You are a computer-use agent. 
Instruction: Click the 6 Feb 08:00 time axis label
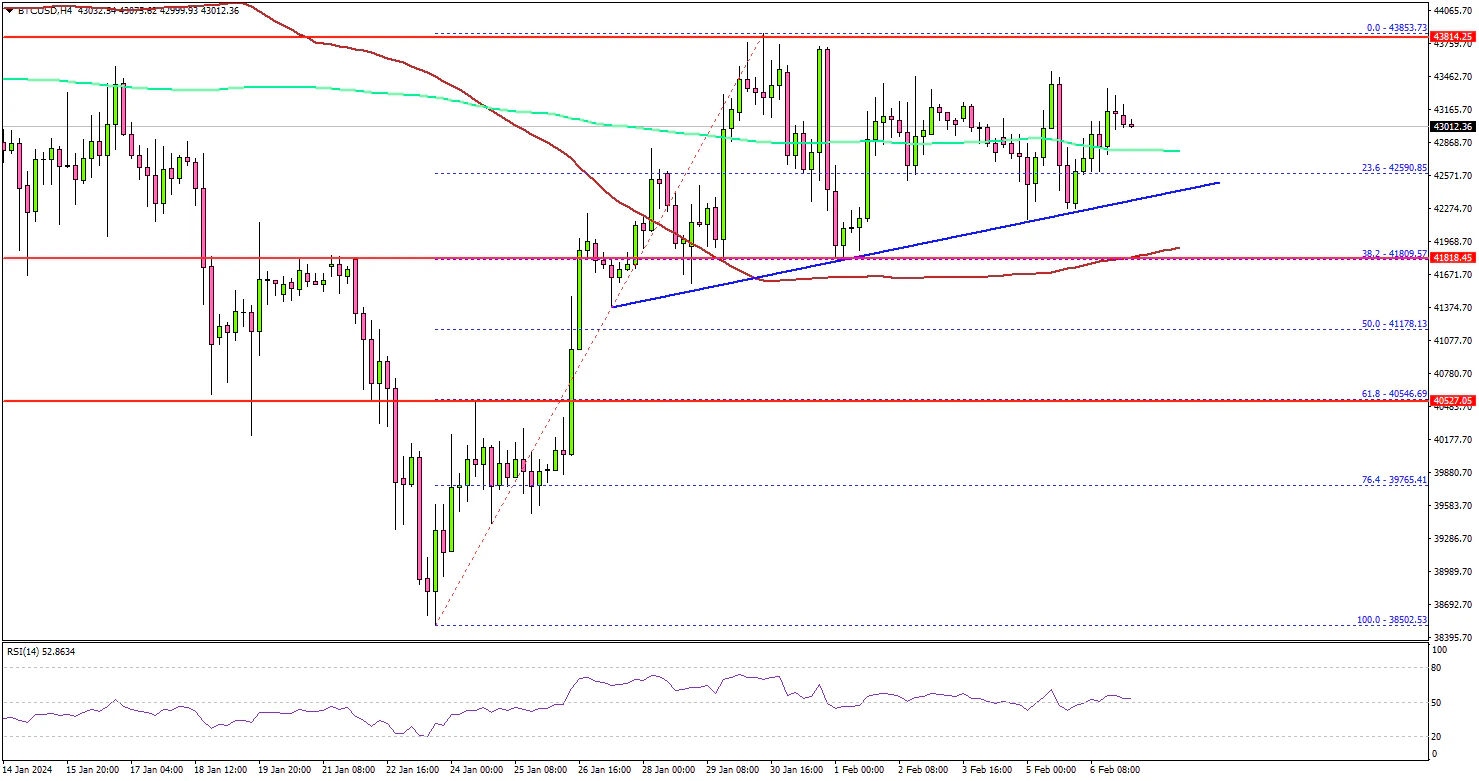coord(1115,770)
